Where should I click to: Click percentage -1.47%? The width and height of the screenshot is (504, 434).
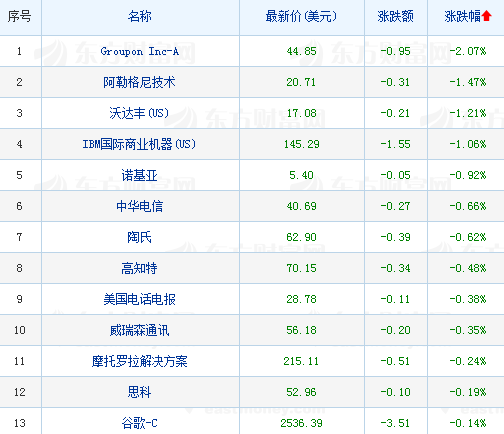468,82
